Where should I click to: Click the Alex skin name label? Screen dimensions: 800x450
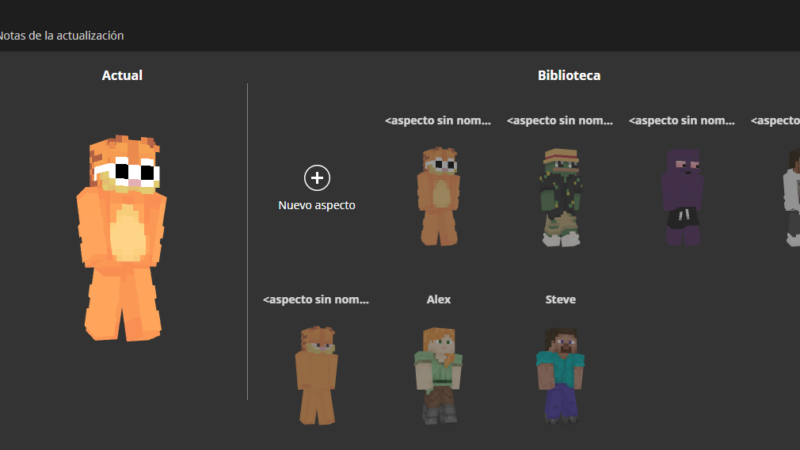point(438,299)
